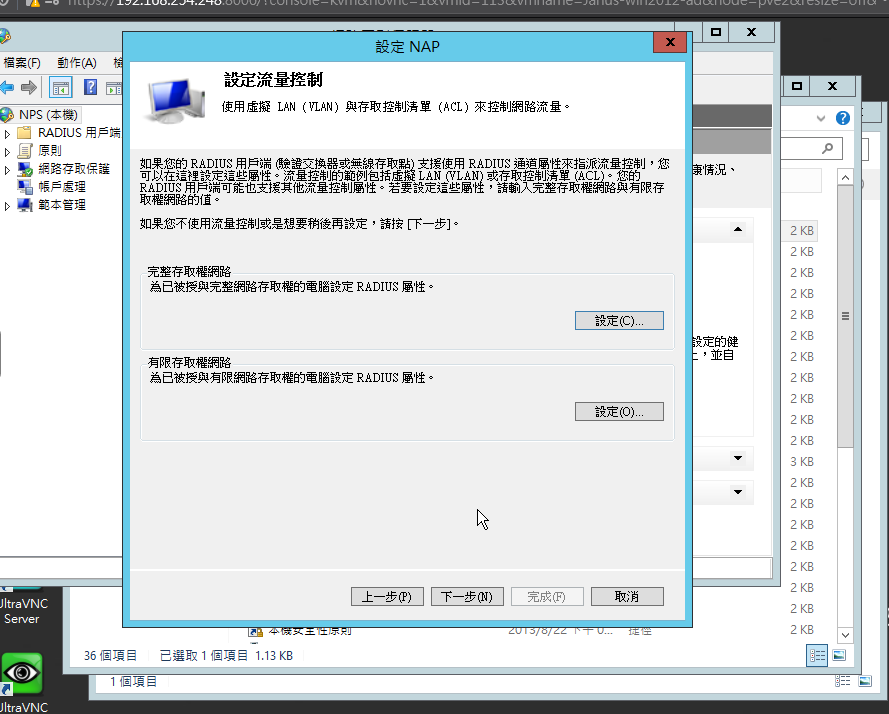This screenshot has width=889, height=714.
Task: Click thumbnail view icon in rear Explorer status bar
Action: (x=865, y=681)
